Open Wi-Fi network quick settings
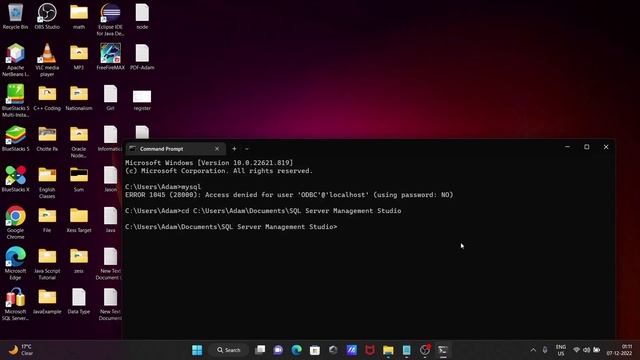Image resolution: width=640 pixels, height=360 pixels. (x=576, y=350)
